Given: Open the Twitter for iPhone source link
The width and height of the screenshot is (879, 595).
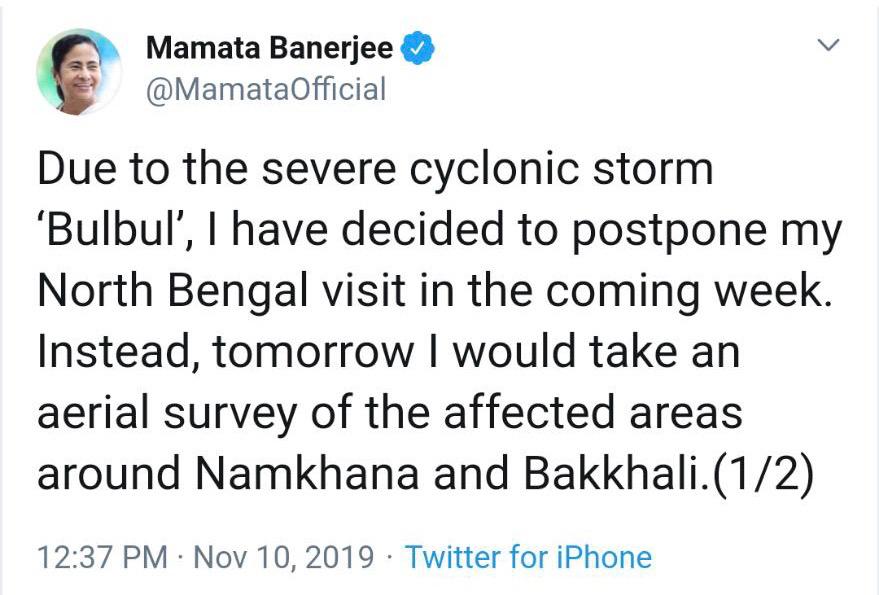Looking at the screenshot, I should click(528, 557).
